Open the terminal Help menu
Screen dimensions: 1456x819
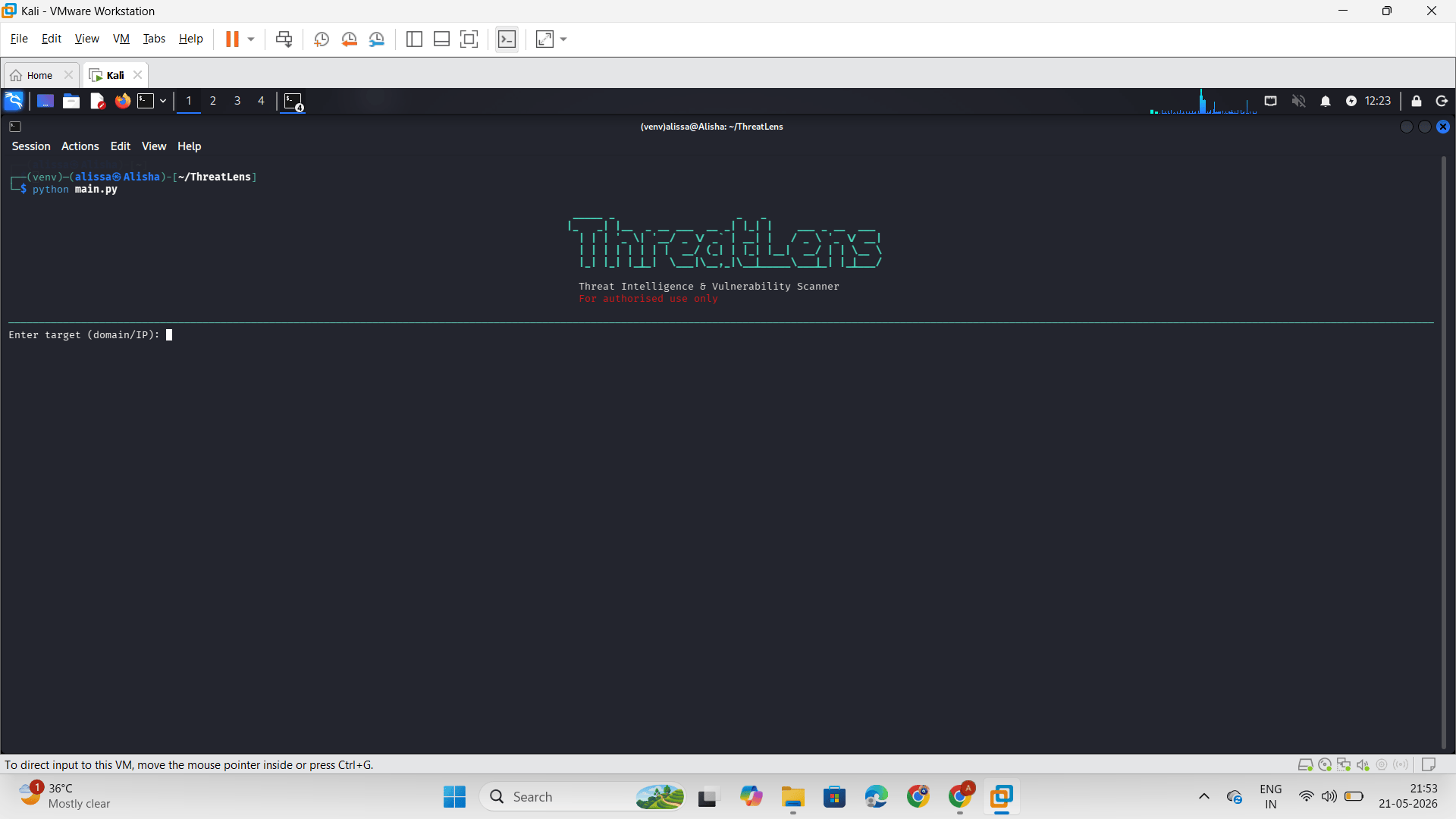coord(190,146)
